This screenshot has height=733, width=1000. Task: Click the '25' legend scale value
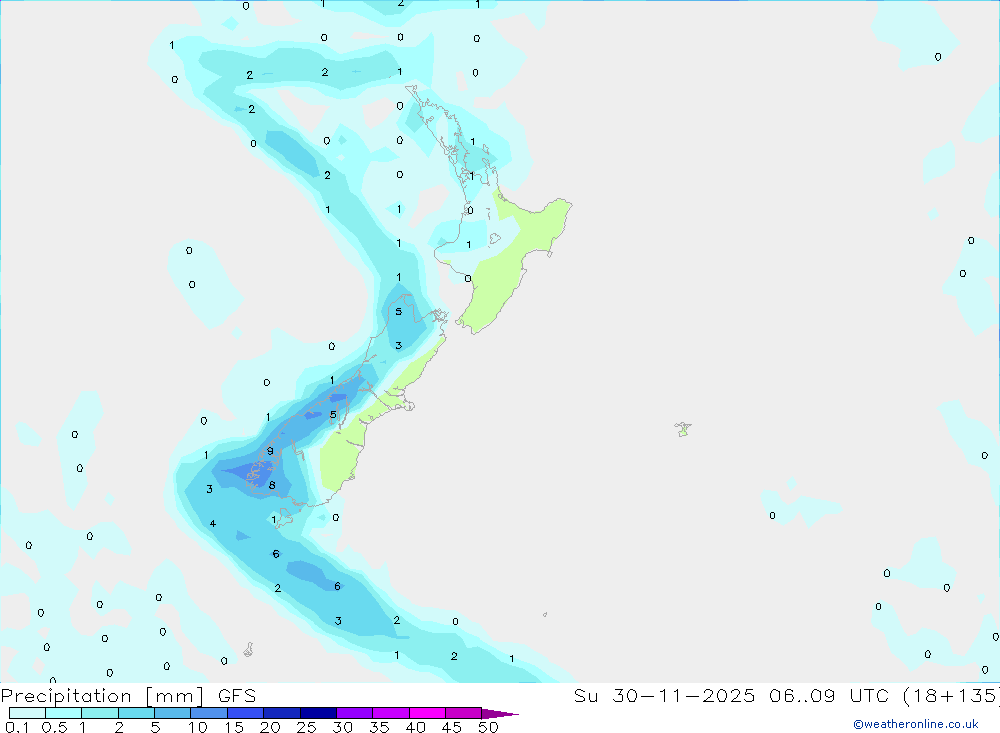coord(306,727)
